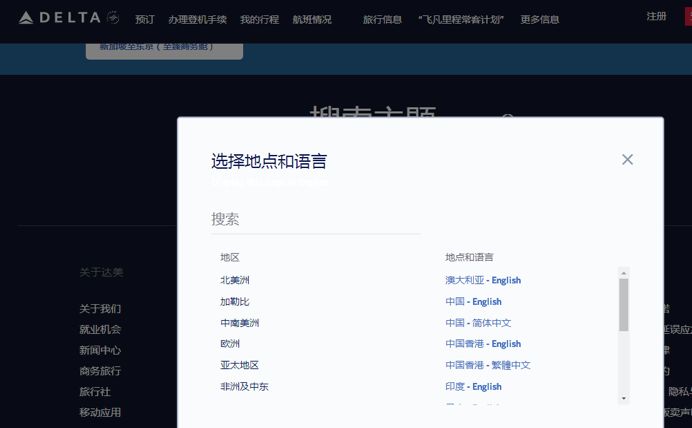Open the 办理登机手续 menu item
The width and height of the screenshot is (692, 428).
(x=197, y=19)
